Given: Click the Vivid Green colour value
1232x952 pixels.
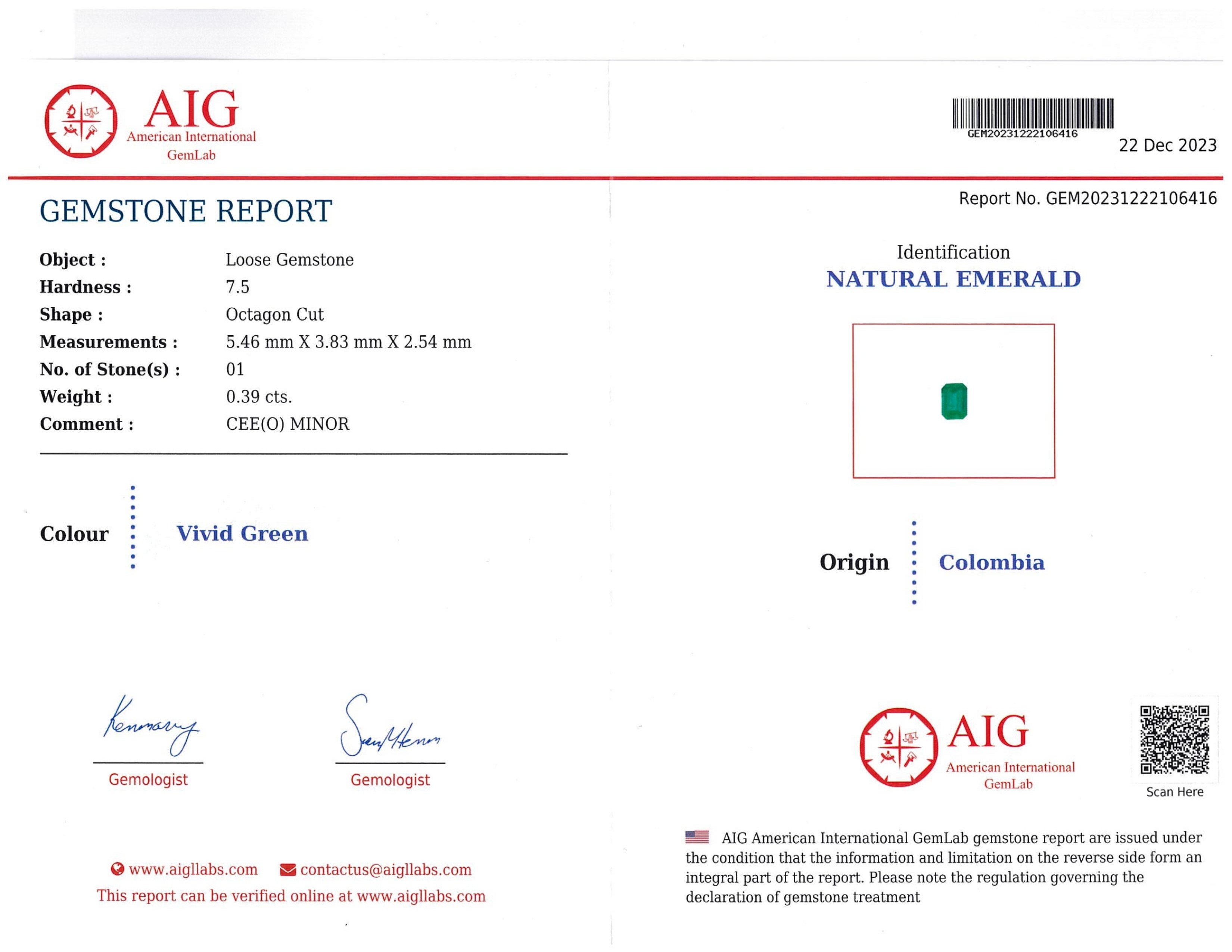Looking at the screenshot, I should point(242,533).
